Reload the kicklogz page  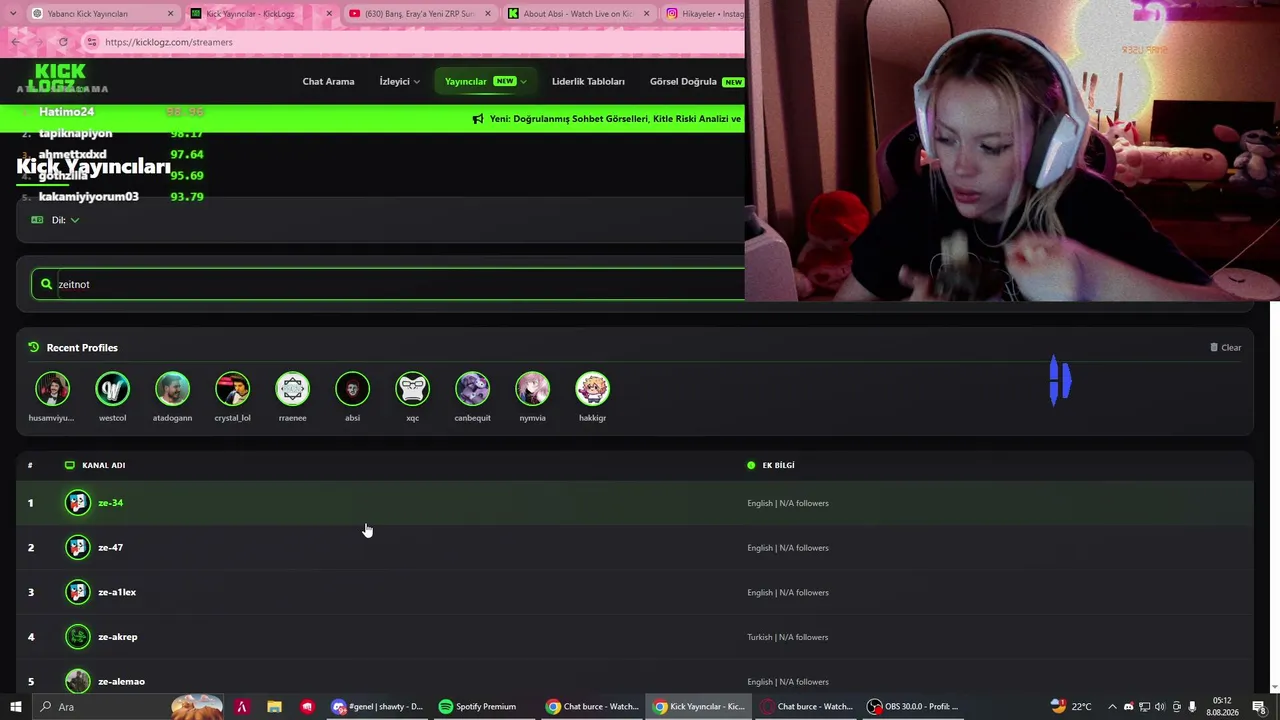pyautogui.click(x=63, y=42)
